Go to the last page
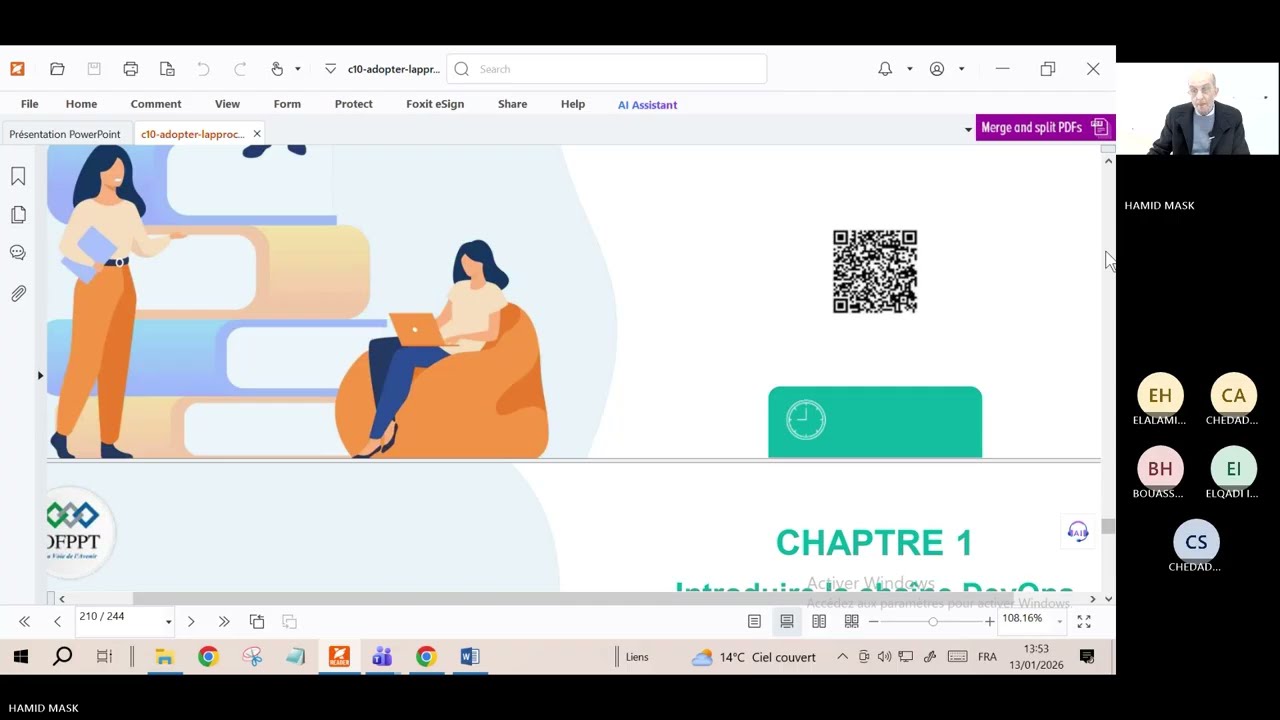Screen dimensions: 1280x720 [x=224, y=621]
